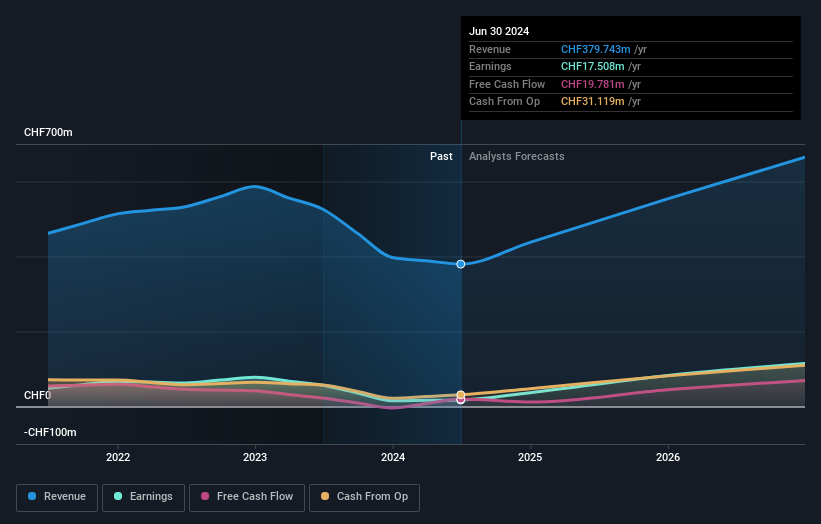This screenshot has width=821, height=524.
Task: Click the Cash From Op row label in tooltip
Action: [504, 102]
